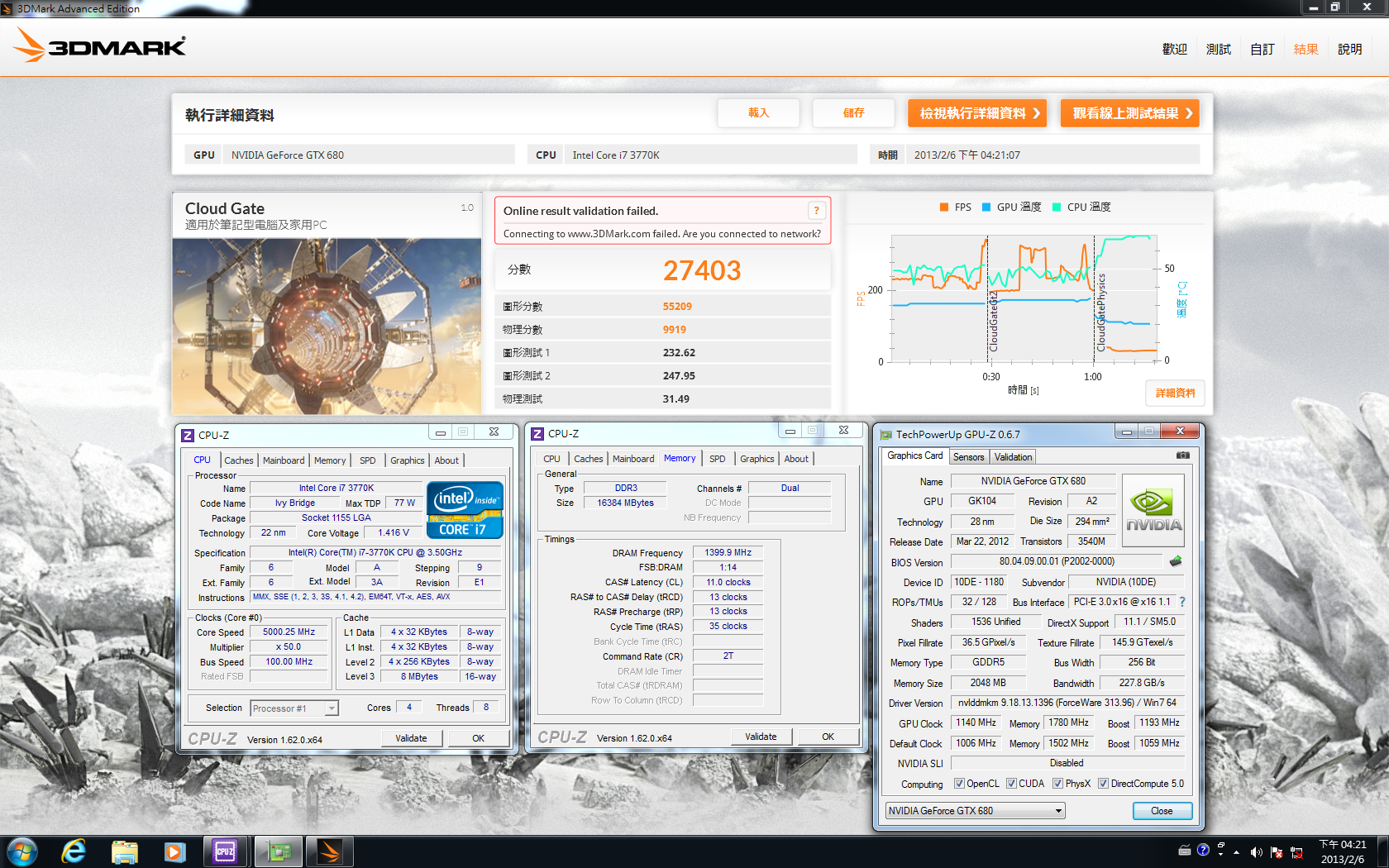This screenshot has height=868, width=1389.
Task: Click the 載入 load button
Action: [x=759, y=113]
